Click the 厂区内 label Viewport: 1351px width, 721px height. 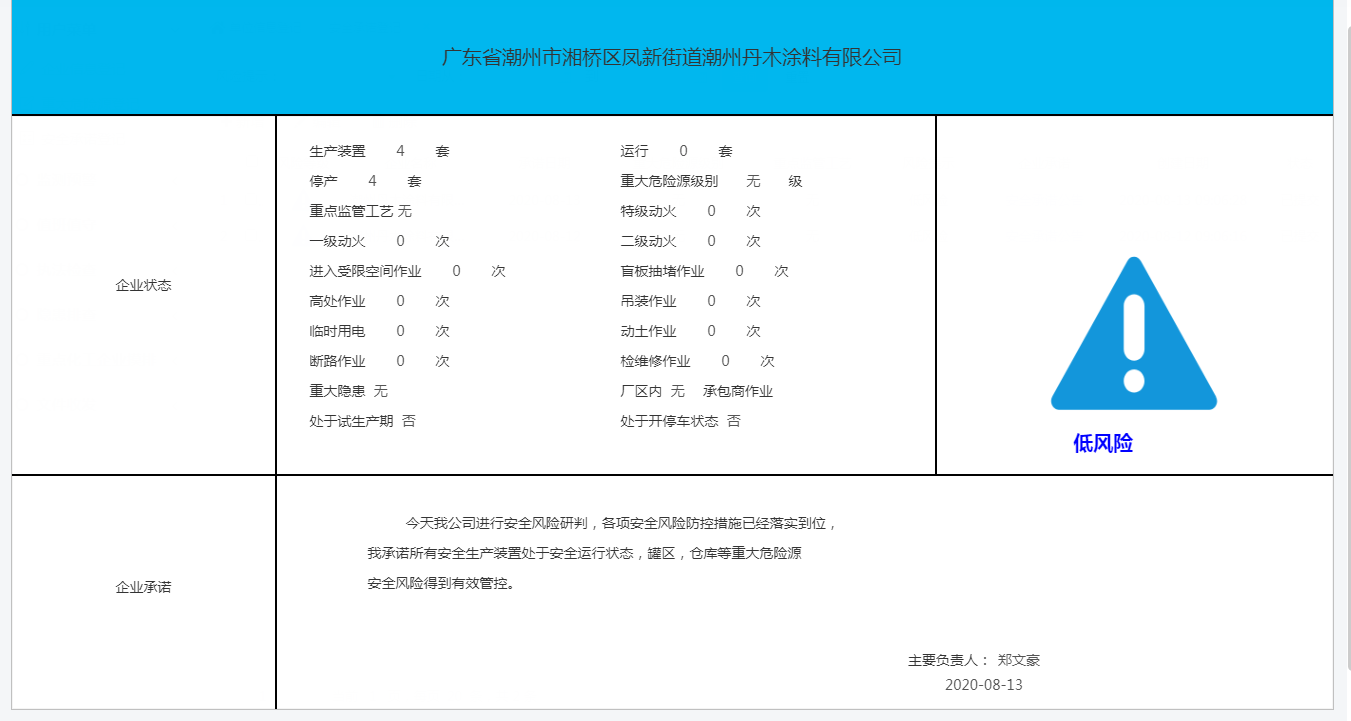click(641, 391)
